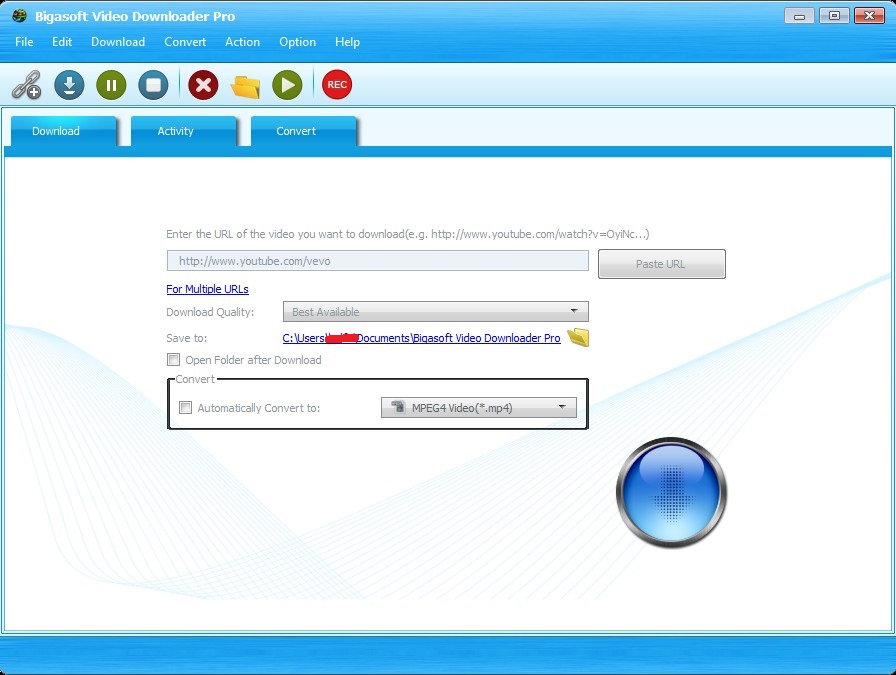Image resolution: width=896 pixels, height=675 pixels.
Task: Start download with blue arrow toolbar icon
Action: [69, 85]
